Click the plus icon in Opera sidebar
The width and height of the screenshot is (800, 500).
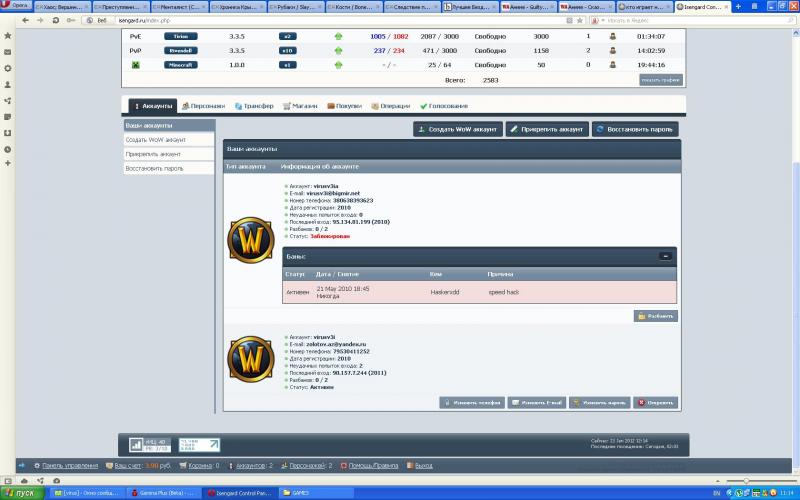point(8,163)
